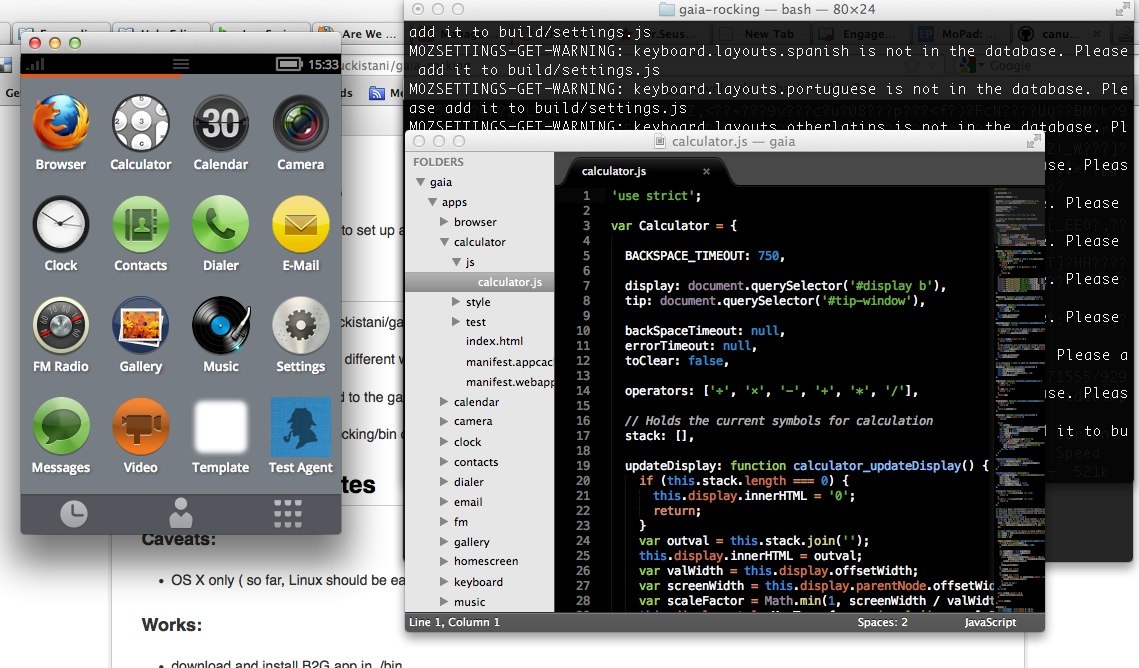The image size is (1139, 668).
Task: Expand the music folder in sidebar
Action: coord(445,601)
